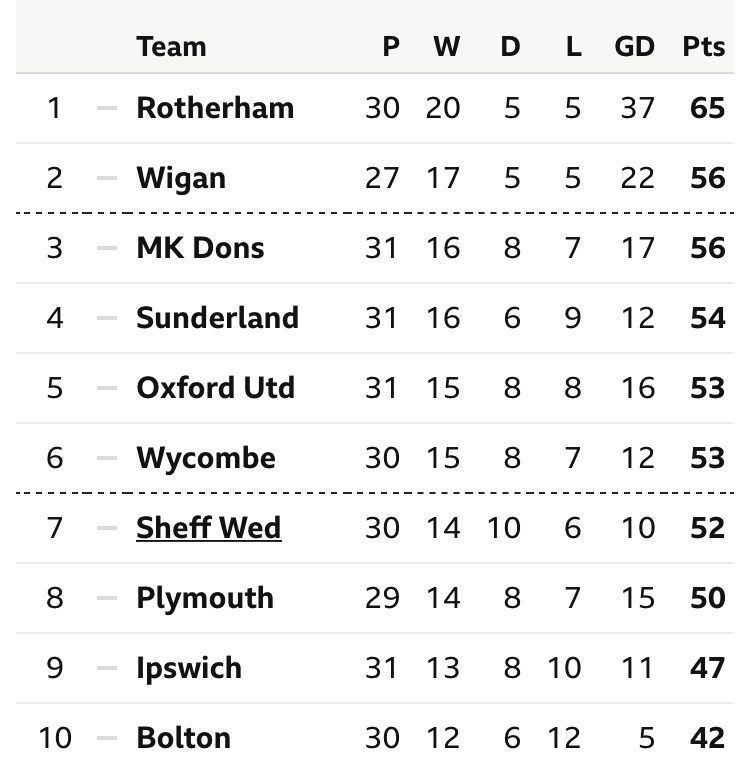The width and height of the screenshot is (750, 766).
Task: Click the position number 10 for Bolton
Action: pyautogui.click(x=54, y=738)
